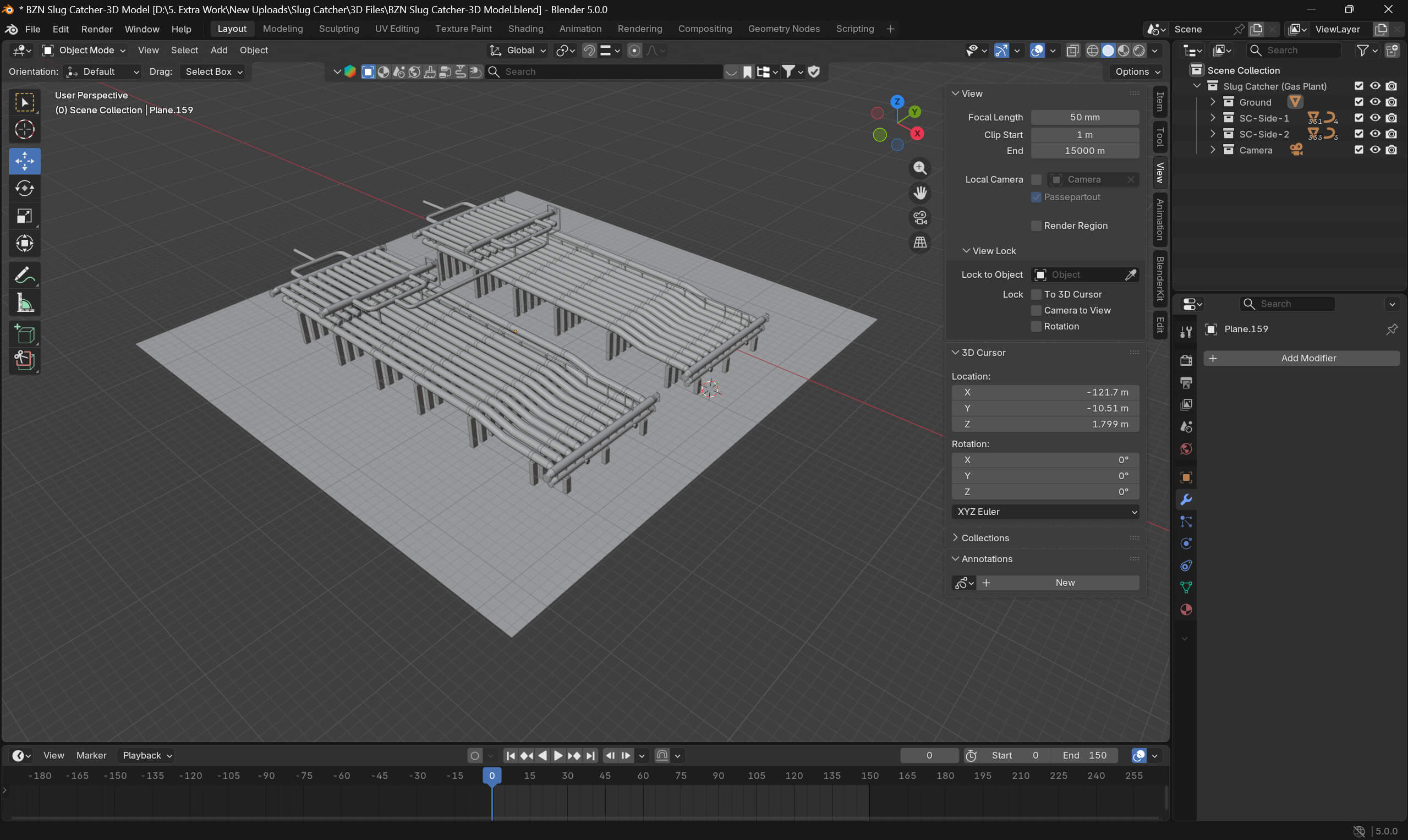Select the Add Cube tool

[24, 334]
